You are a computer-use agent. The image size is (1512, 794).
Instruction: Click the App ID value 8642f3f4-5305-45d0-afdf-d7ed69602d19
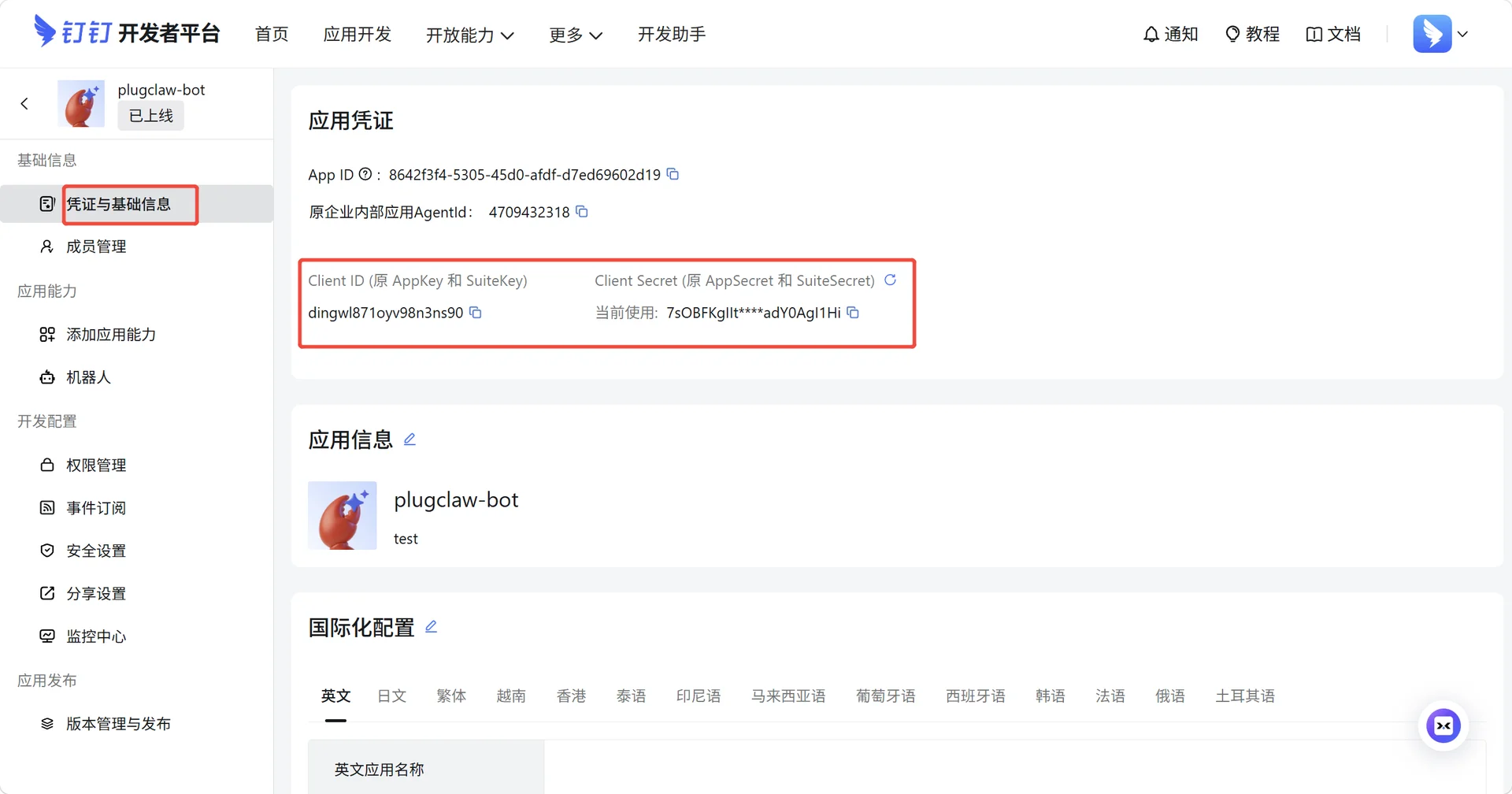click(524, 175)
